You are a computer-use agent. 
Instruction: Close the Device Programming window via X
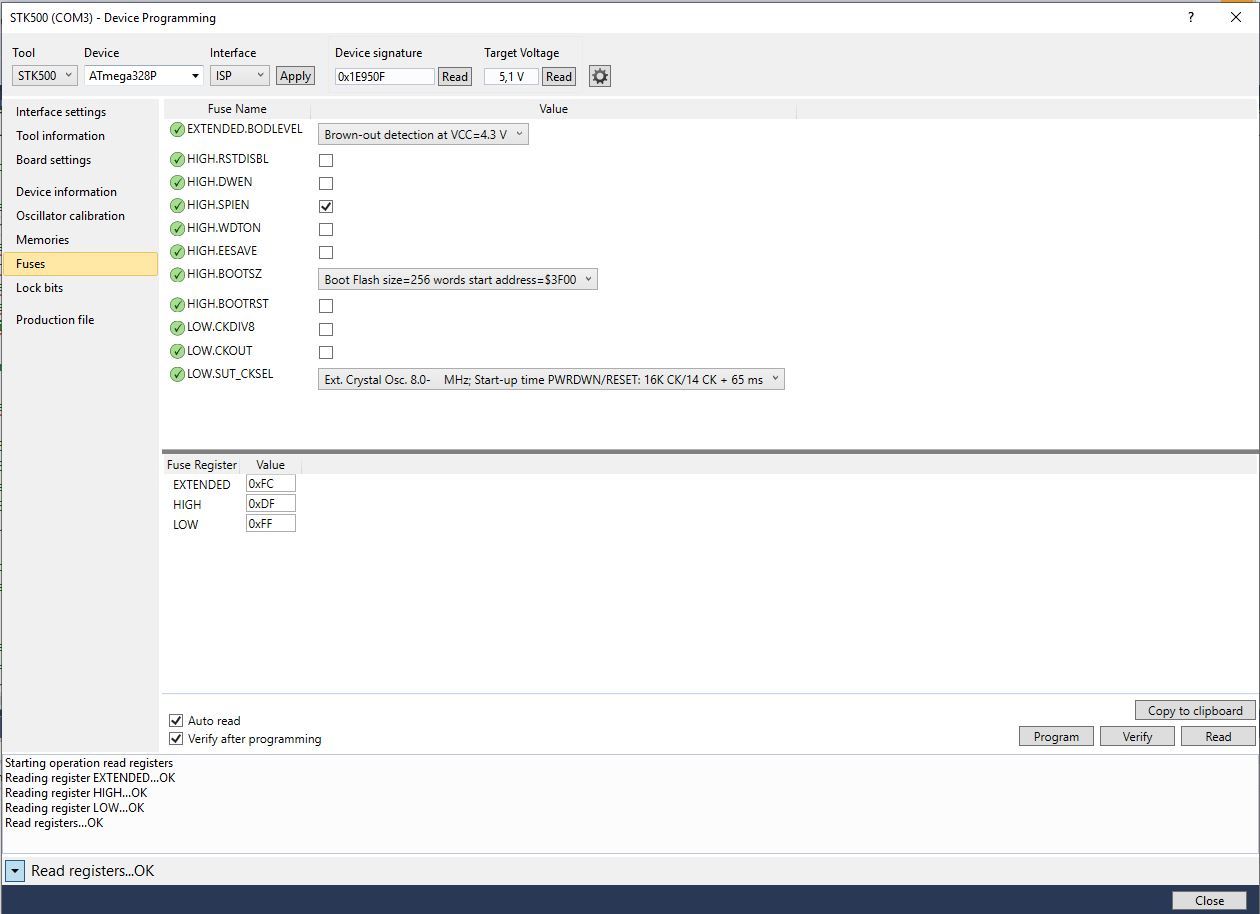pos(1235,17)
